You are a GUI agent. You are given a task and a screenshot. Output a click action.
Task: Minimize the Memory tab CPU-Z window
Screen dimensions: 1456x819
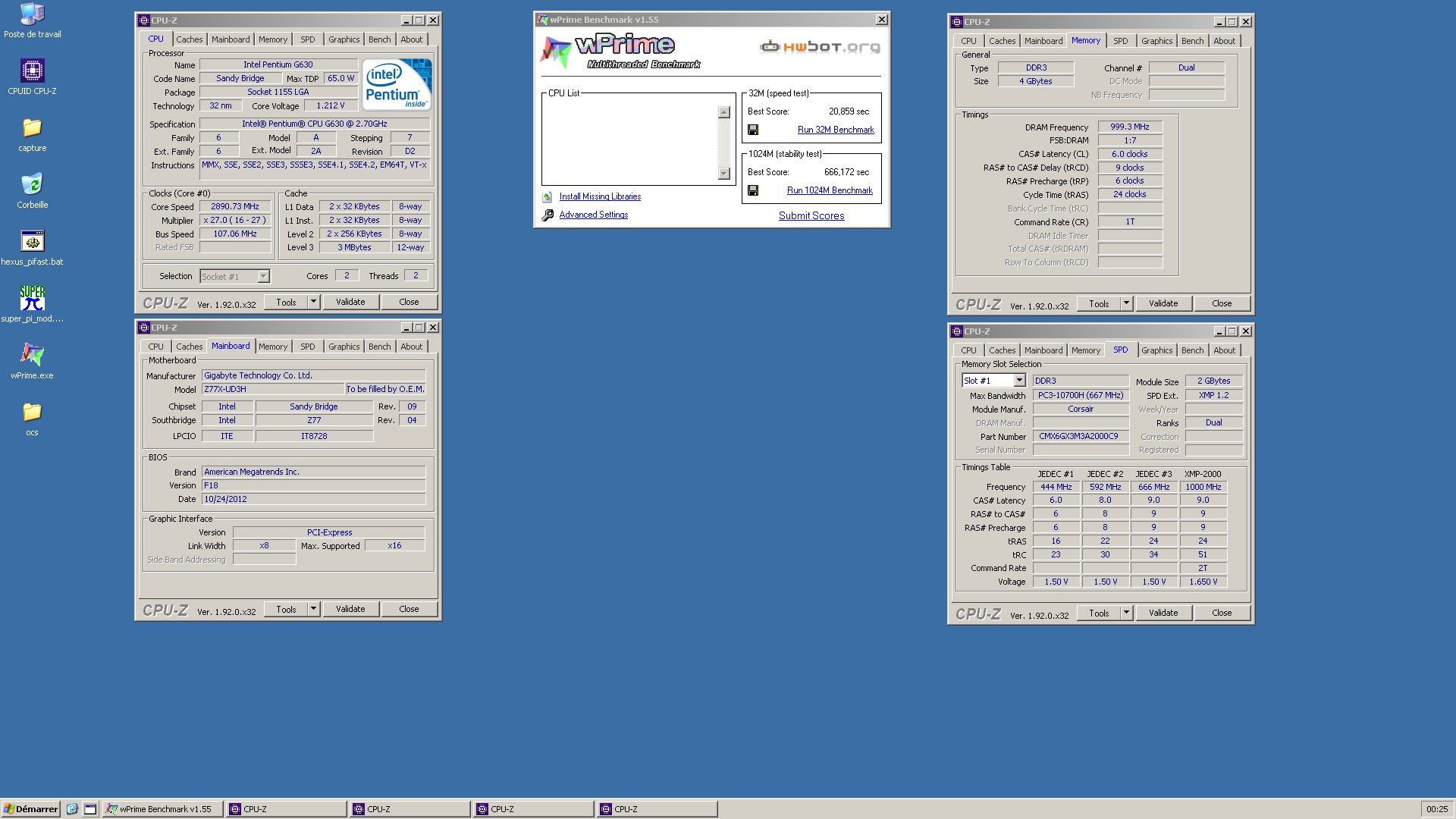(x=1219, y=22)
